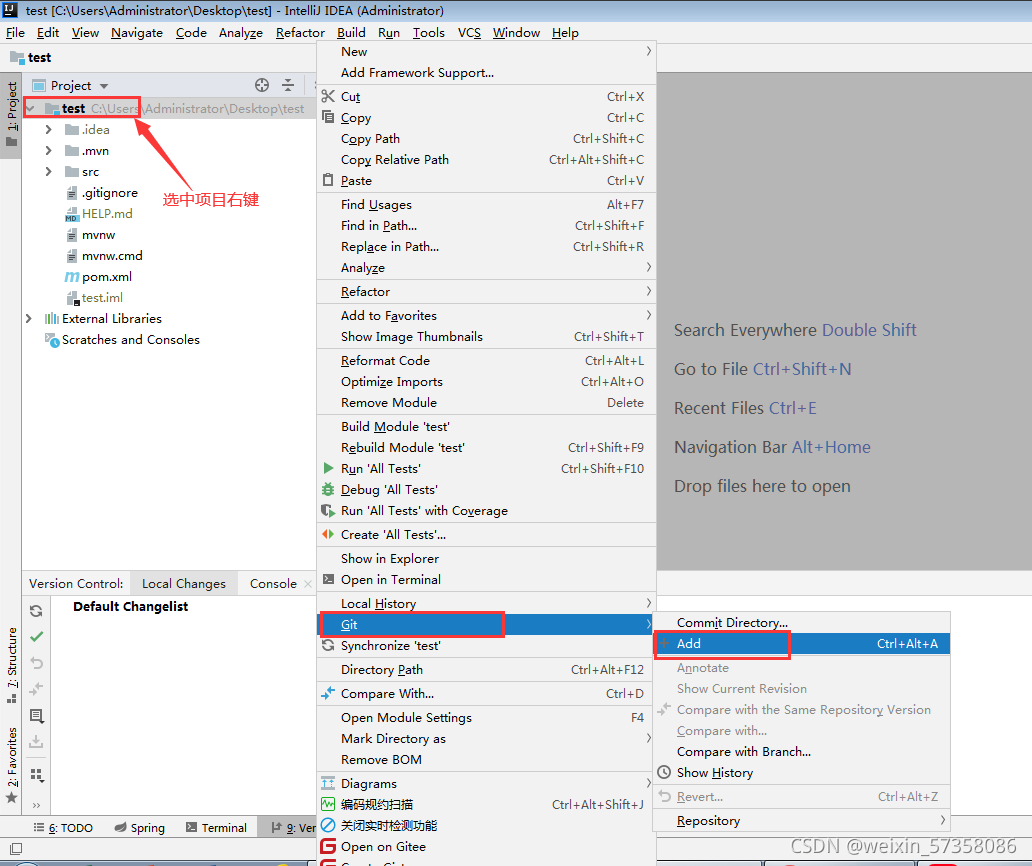
Task: Expand External Libraries node
Action: click(28, 318)
